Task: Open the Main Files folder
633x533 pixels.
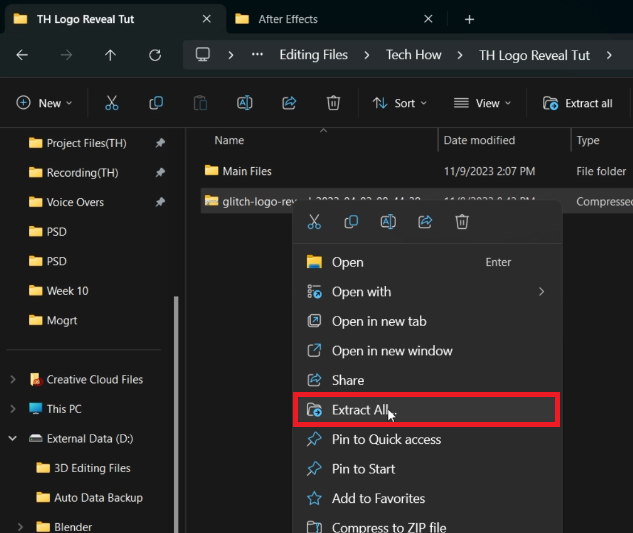Action: click(x=246, y=171)
